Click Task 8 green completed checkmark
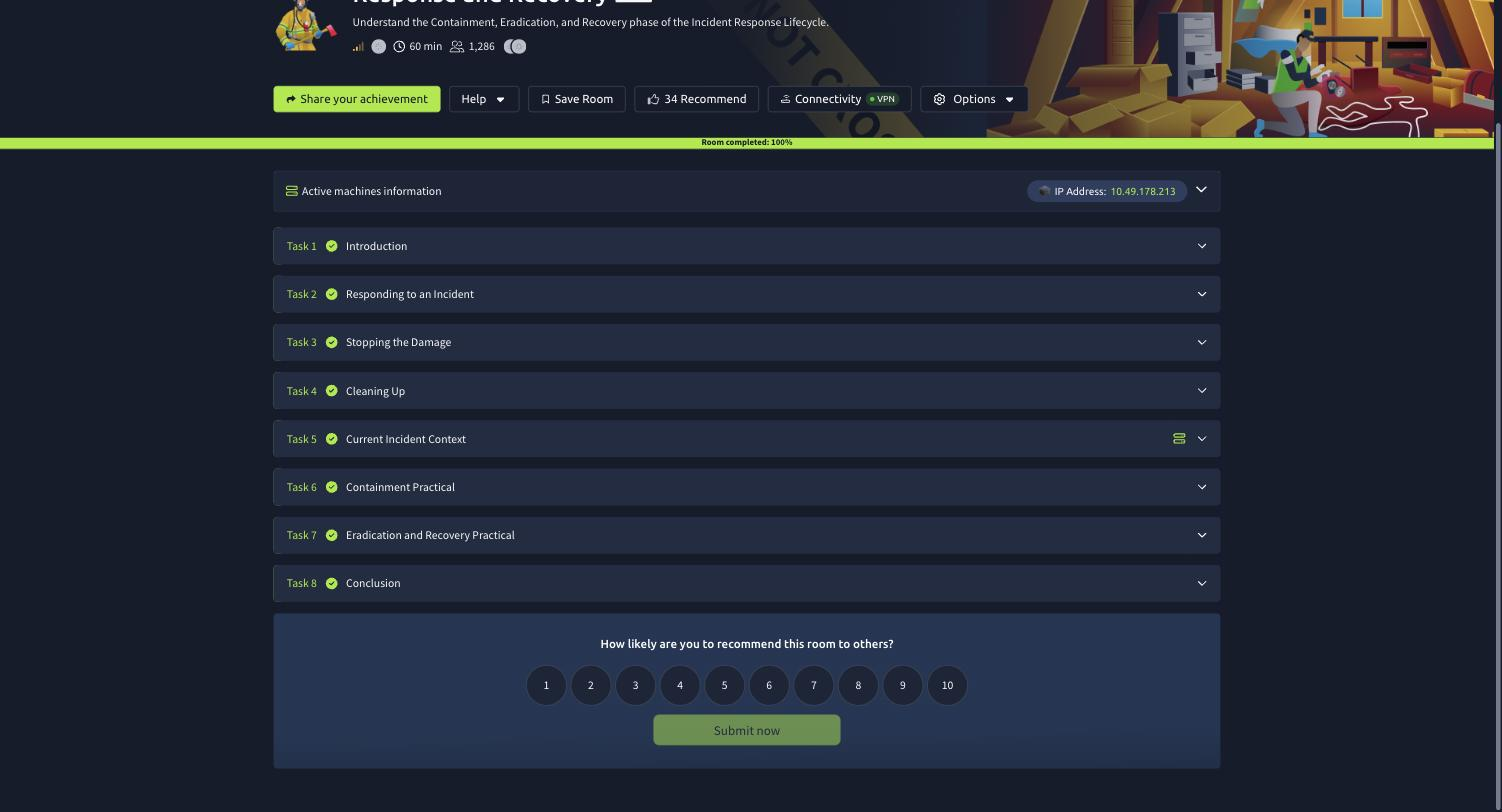The height and width of the screenshot is (812, 1502). (x=331, y=583)
